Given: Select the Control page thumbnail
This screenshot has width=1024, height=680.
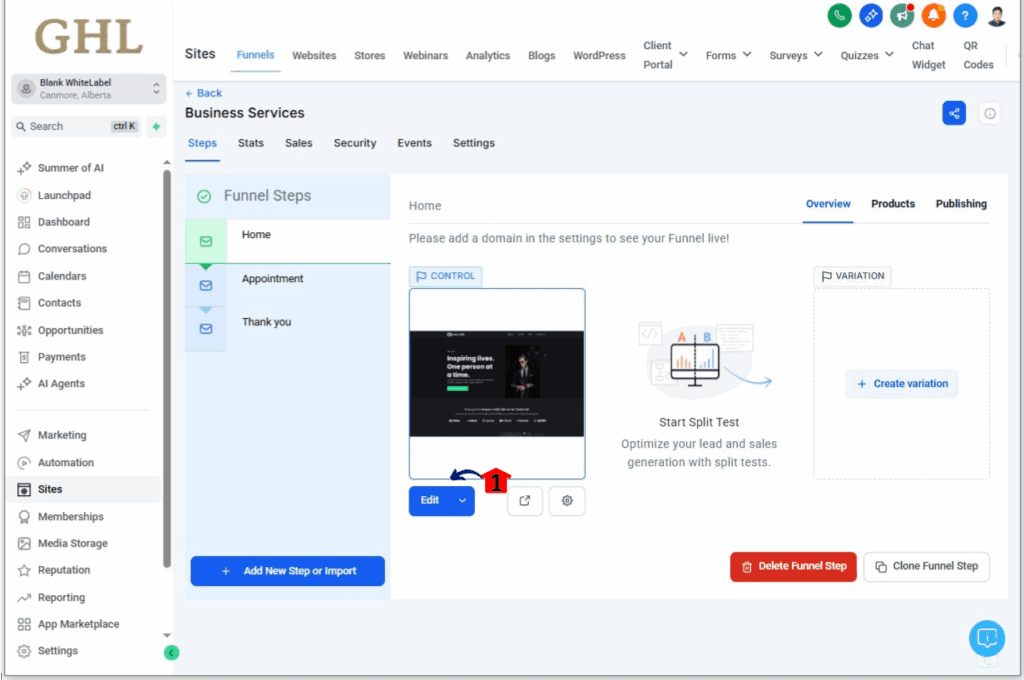Looking at the screenshot, I should (497, 384).
